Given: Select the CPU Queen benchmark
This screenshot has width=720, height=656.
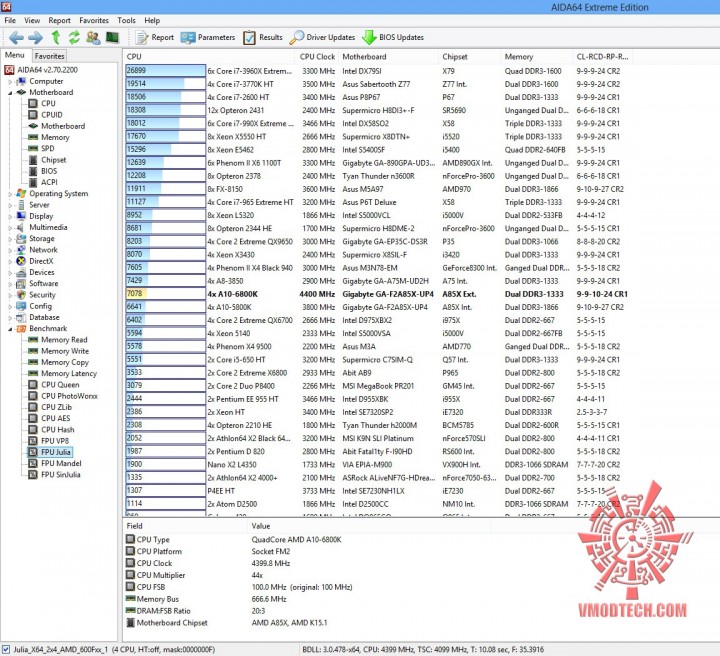Looking at the screenshot, I should click(x=54, y=385).
